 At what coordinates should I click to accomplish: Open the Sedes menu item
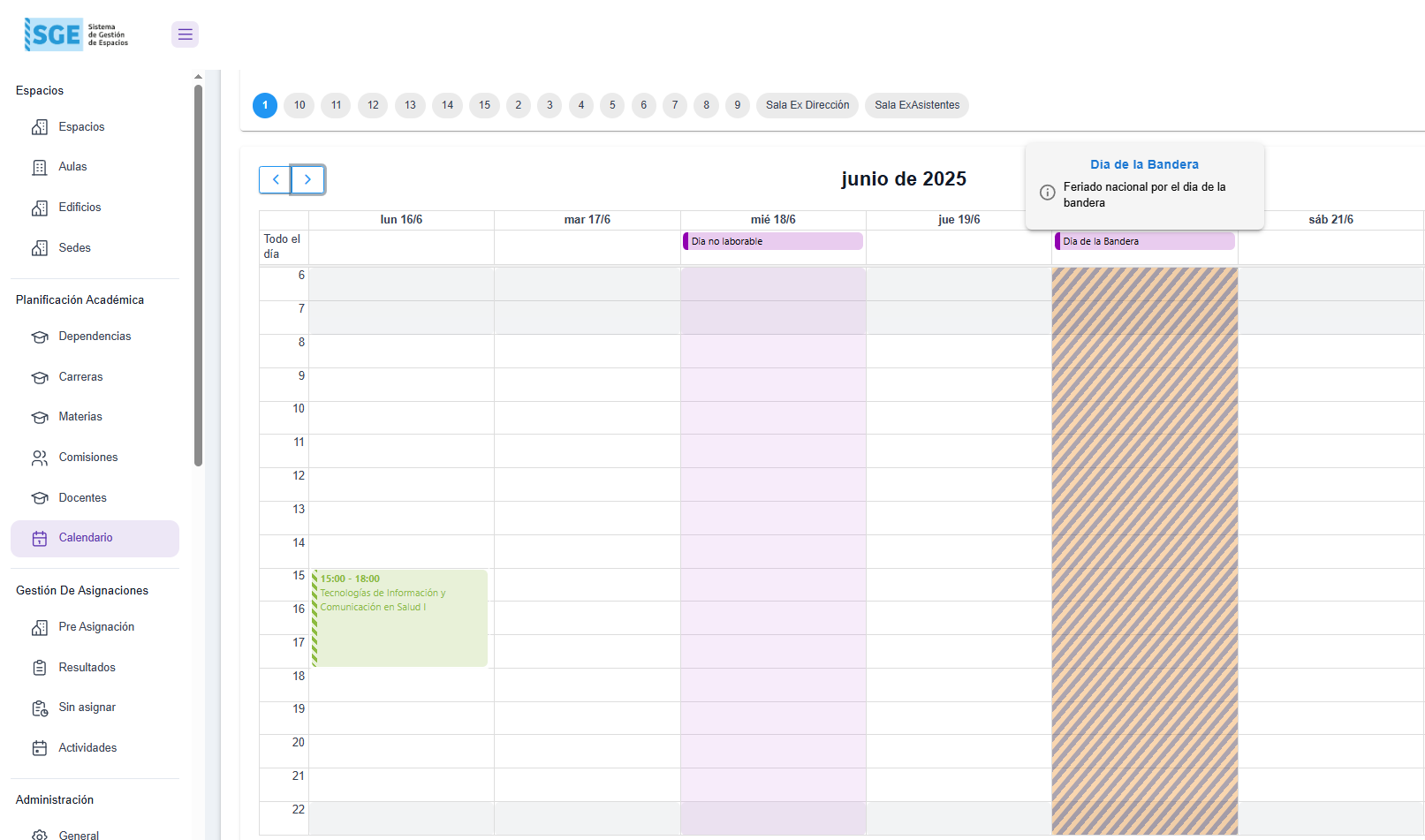point(95,248)
